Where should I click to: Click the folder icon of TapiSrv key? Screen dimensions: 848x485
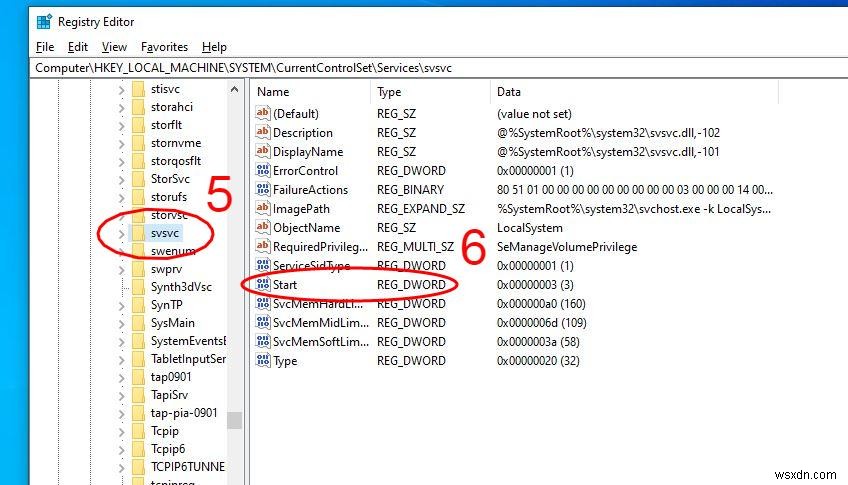pos(138,395)
